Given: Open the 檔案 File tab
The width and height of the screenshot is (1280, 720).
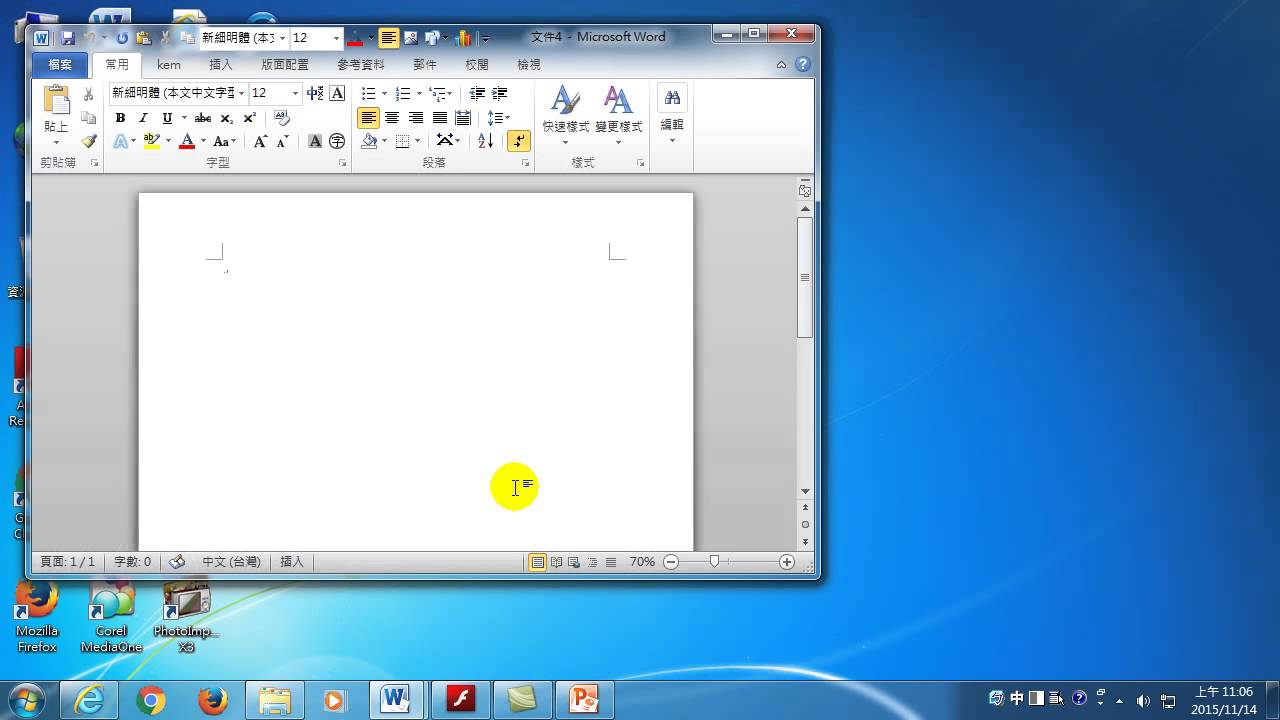Looking at the screenshot, I should pyautogui.click(x=60, y=64).
